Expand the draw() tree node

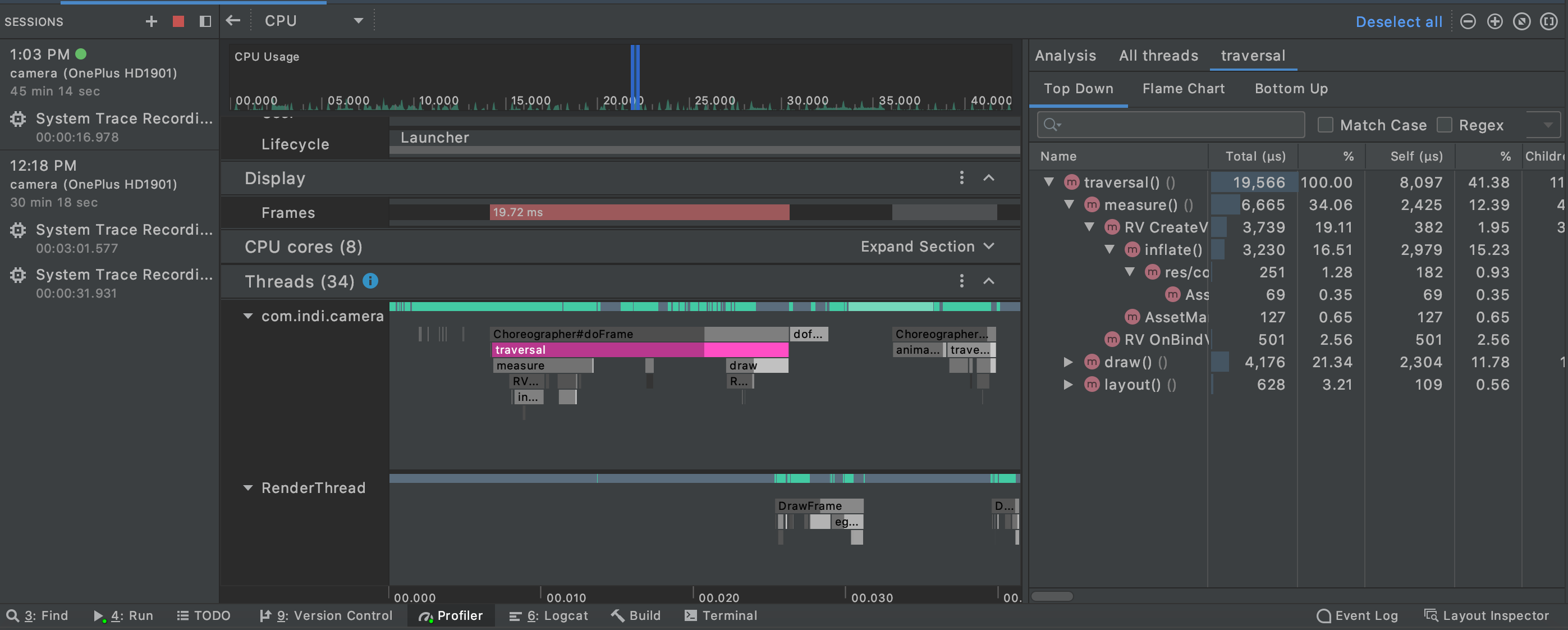(x=1067, y=362)
